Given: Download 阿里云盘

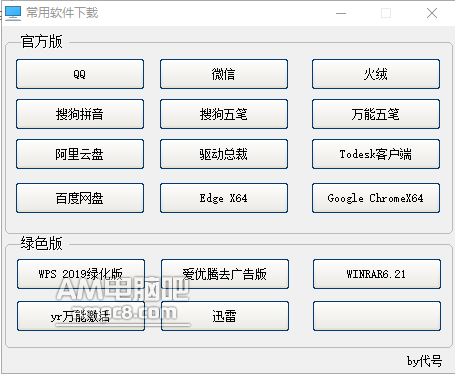Looking at the screenshot, I should pos(80,154).
